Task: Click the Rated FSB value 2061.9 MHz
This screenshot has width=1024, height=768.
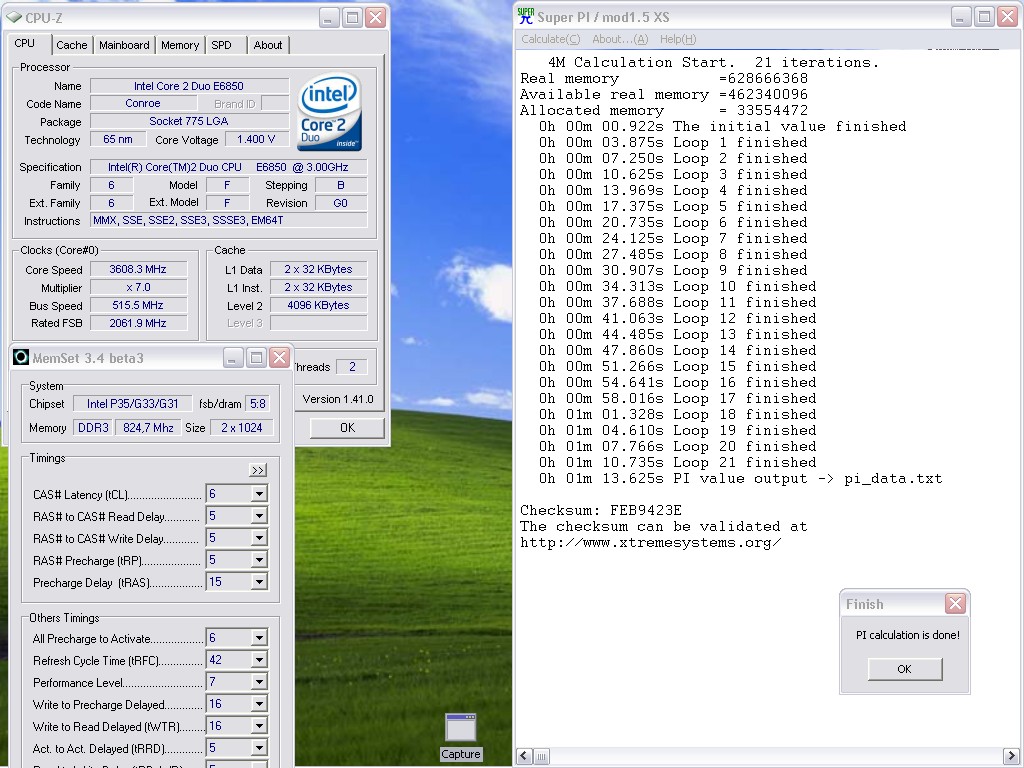Action: 138,323
